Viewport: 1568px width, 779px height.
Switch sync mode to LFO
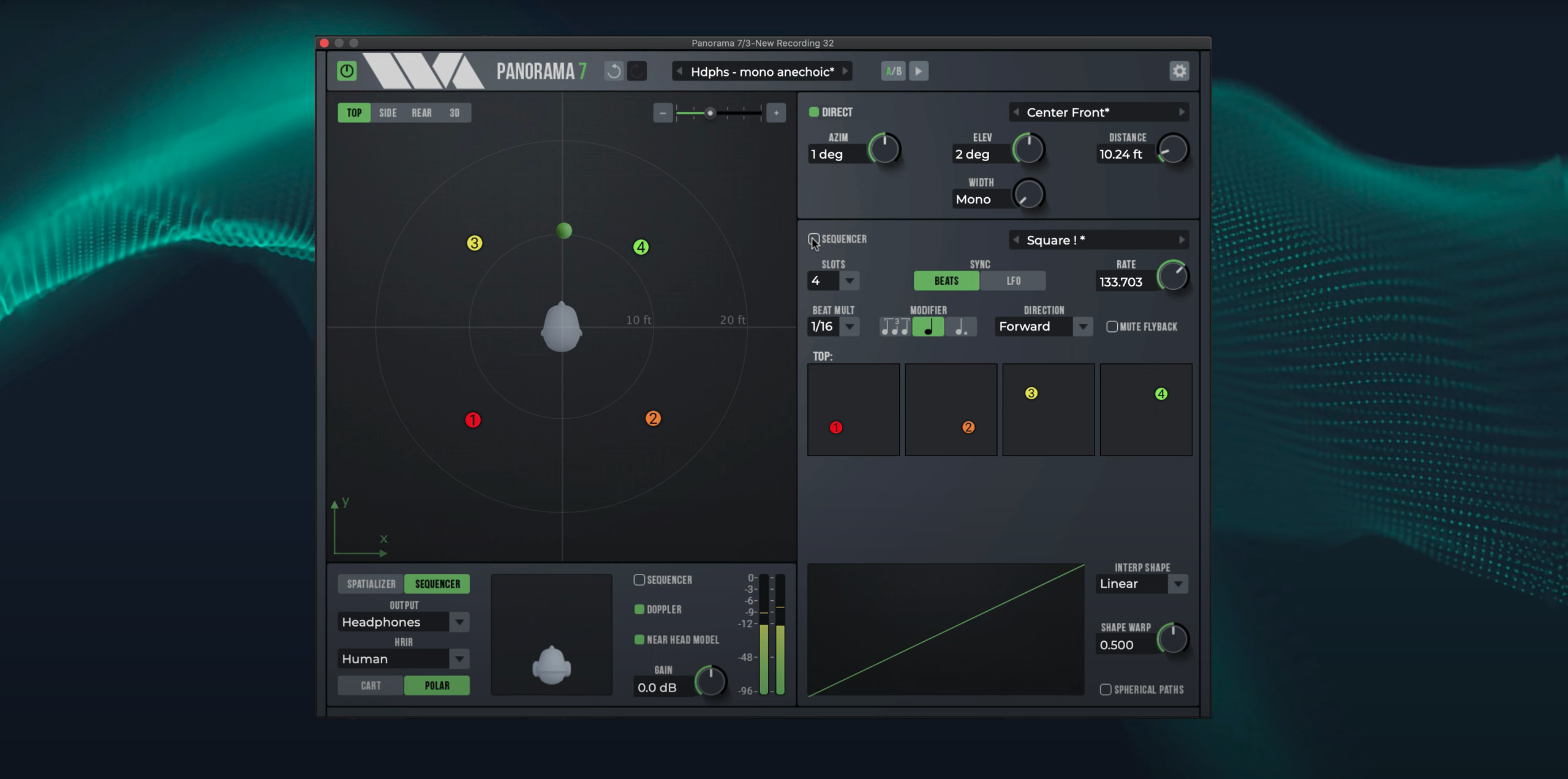[x=1013, y=280]
